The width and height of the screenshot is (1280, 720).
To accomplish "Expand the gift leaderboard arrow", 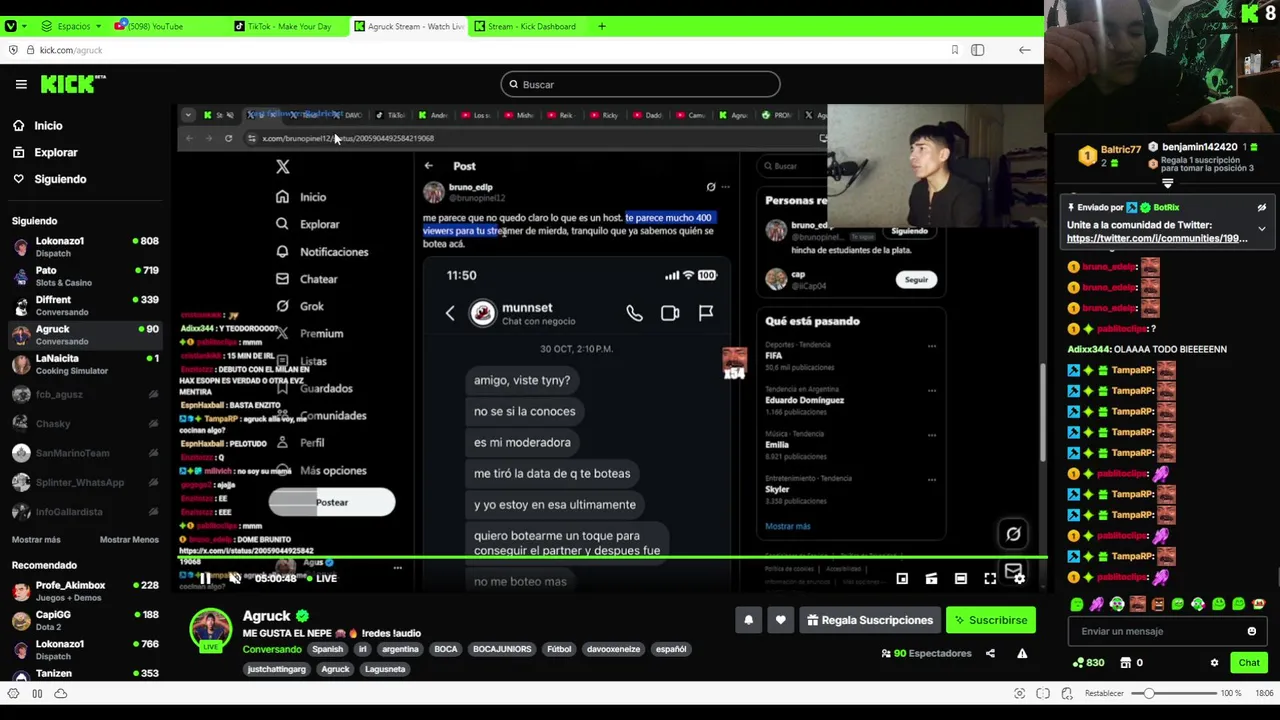I will point(1167,184).
